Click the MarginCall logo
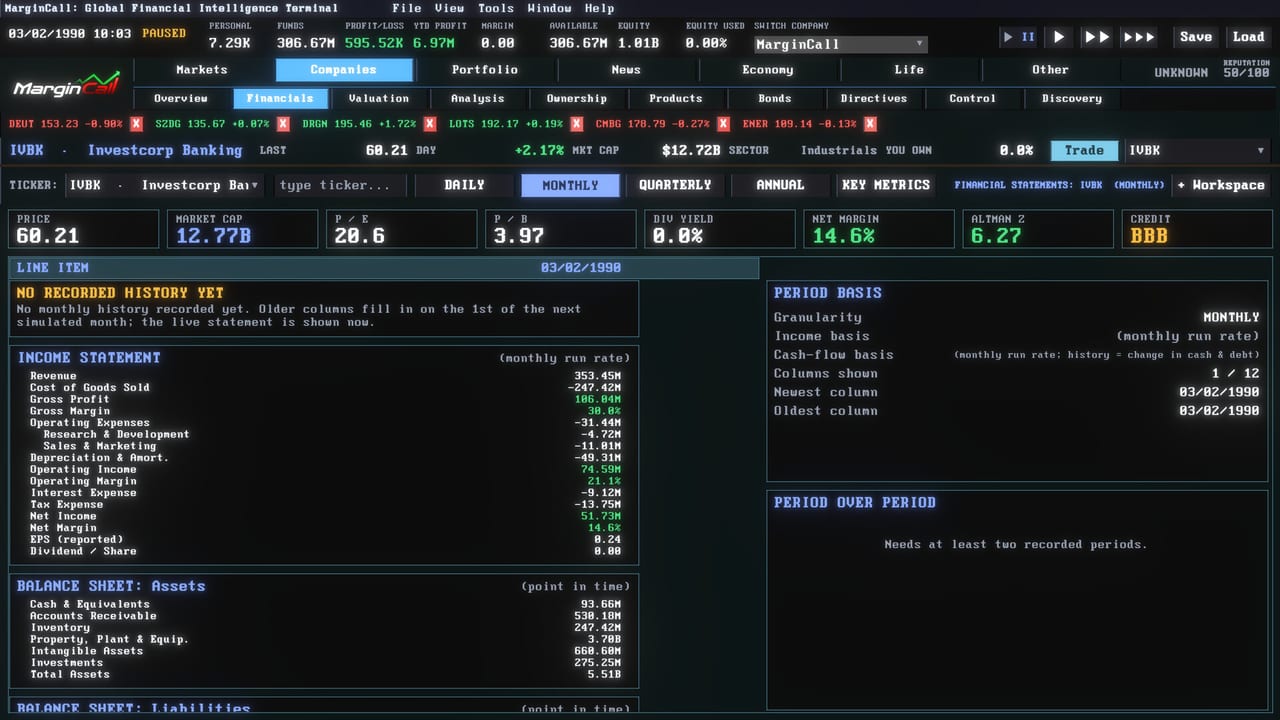The width and height of the screenshot is (1280, 720). click(x=66, y=85)
